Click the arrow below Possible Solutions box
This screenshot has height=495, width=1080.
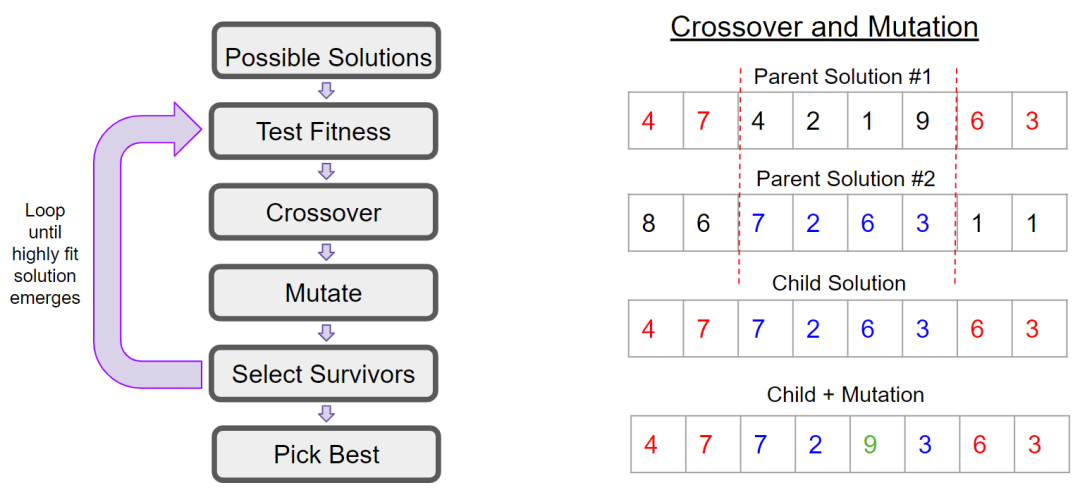325,90
